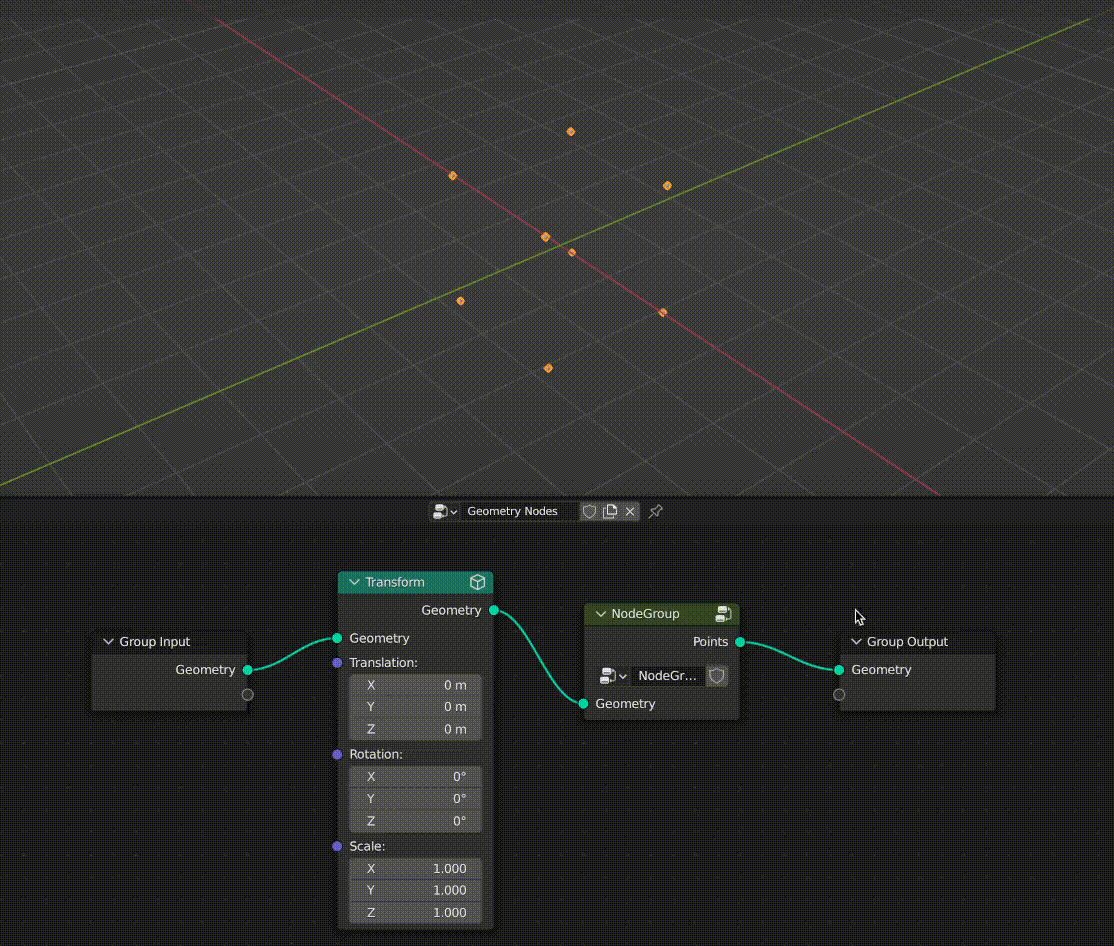Click Group Input Geometry output socket

248,670
